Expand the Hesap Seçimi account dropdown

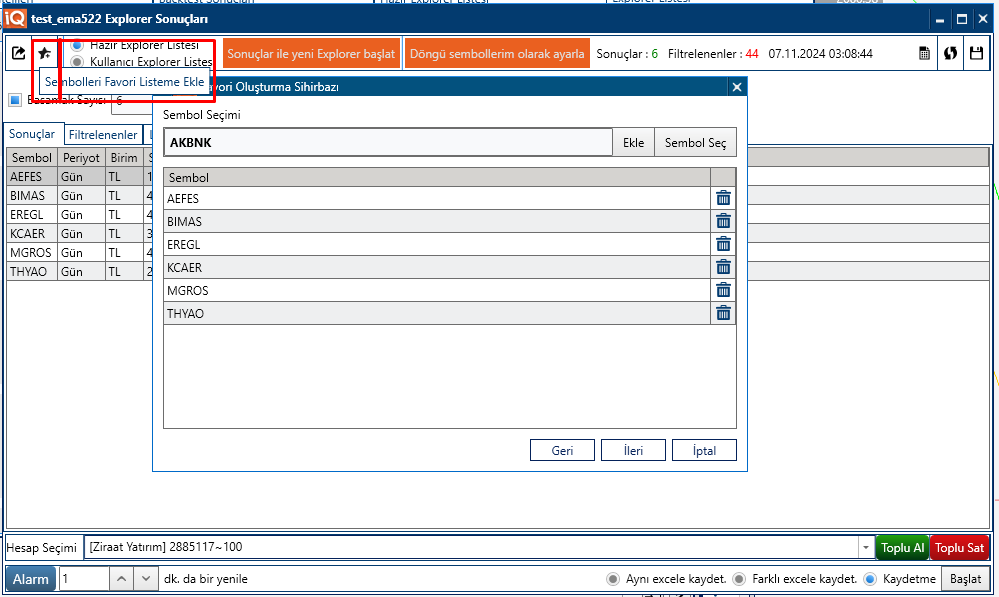click(x=865, y=547)
